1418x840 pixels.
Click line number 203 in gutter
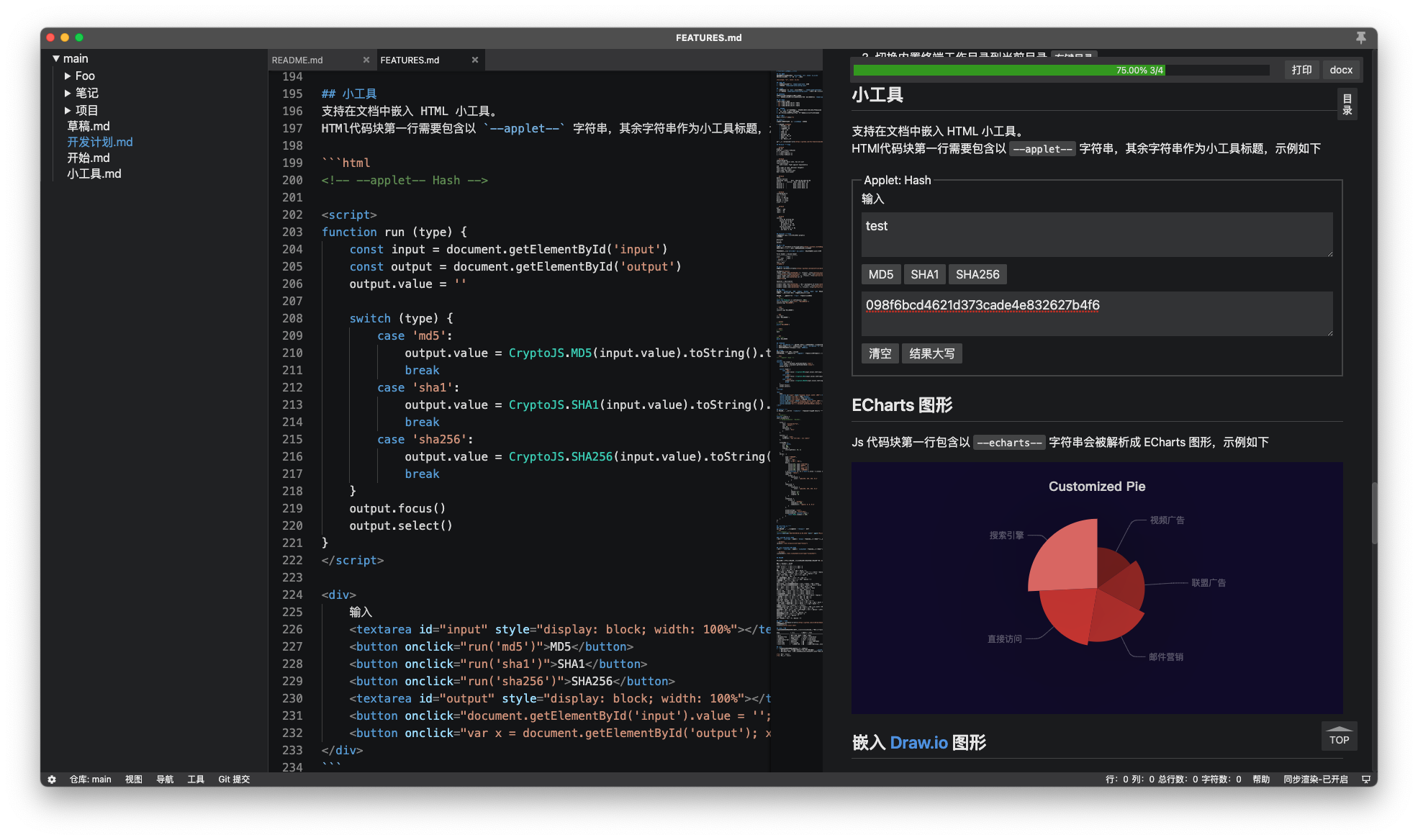pyautogui.click(x=292, y=232)
